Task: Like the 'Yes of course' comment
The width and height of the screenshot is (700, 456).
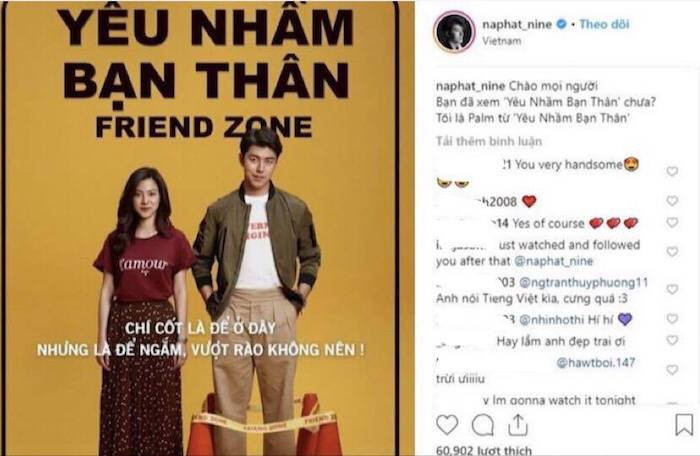Action: point(672,222)
